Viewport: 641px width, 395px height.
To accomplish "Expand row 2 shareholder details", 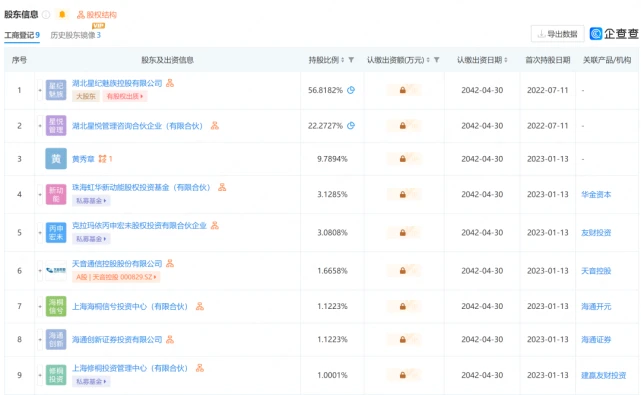I will pyautogui.click(x=40, y=126).
